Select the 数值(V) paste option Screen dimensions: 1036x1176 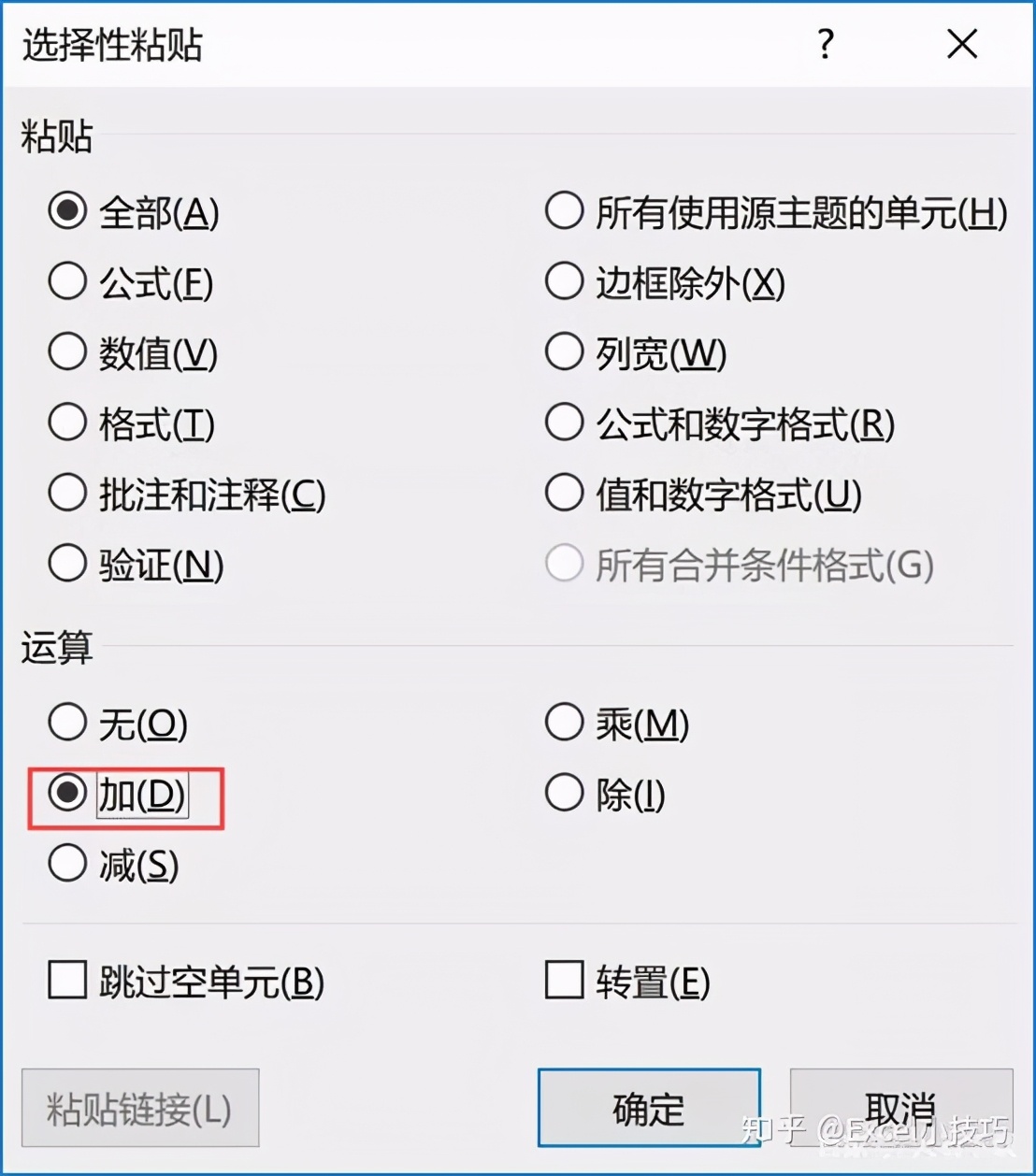pyautogui.click(x=67, y=352)
